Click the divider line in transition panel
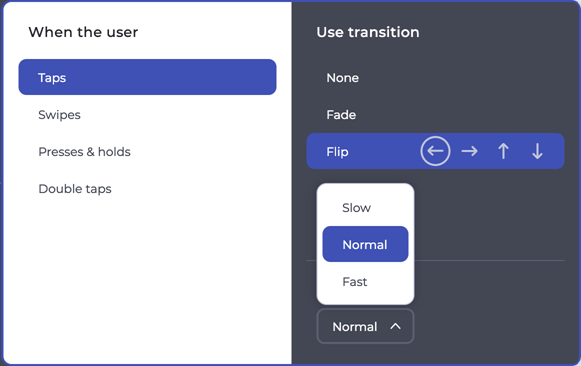Image resolution: width=581 pixels, height=366 pixels. [x=489, y=260]
